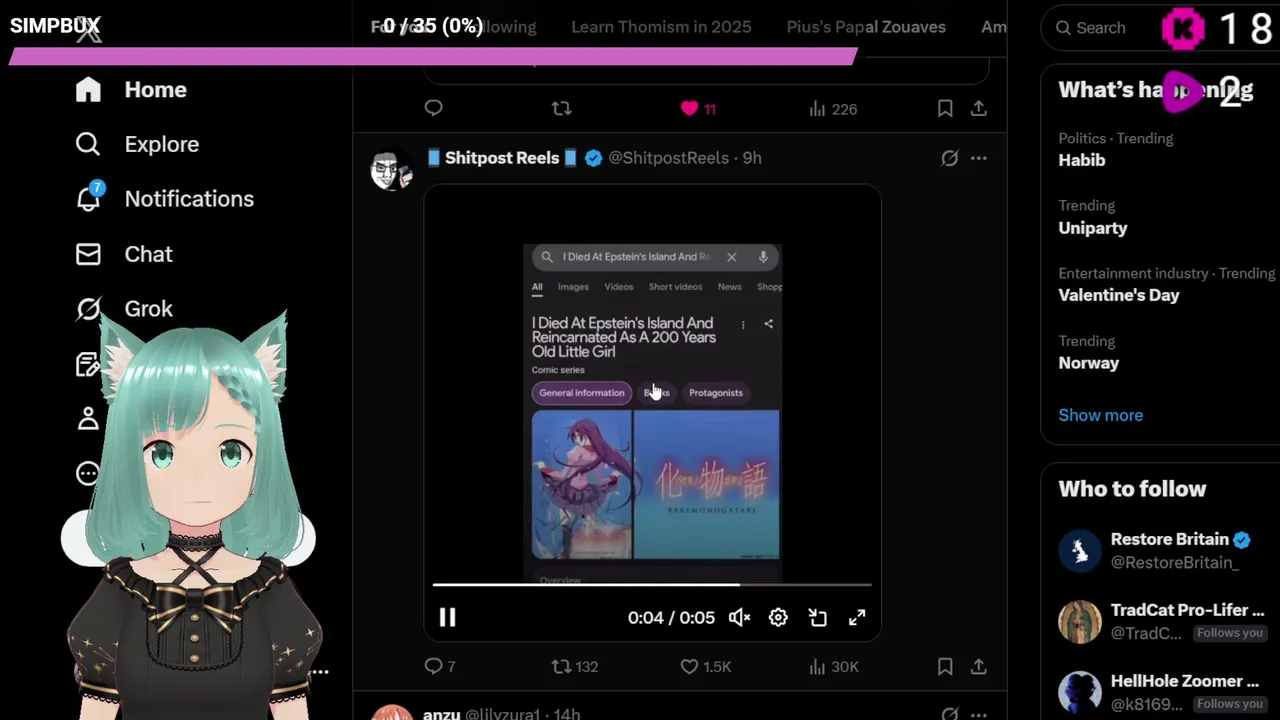Click the Explore magnifier icon
This screenshot has width=1280, height=720.
click(x=88, y=145)
